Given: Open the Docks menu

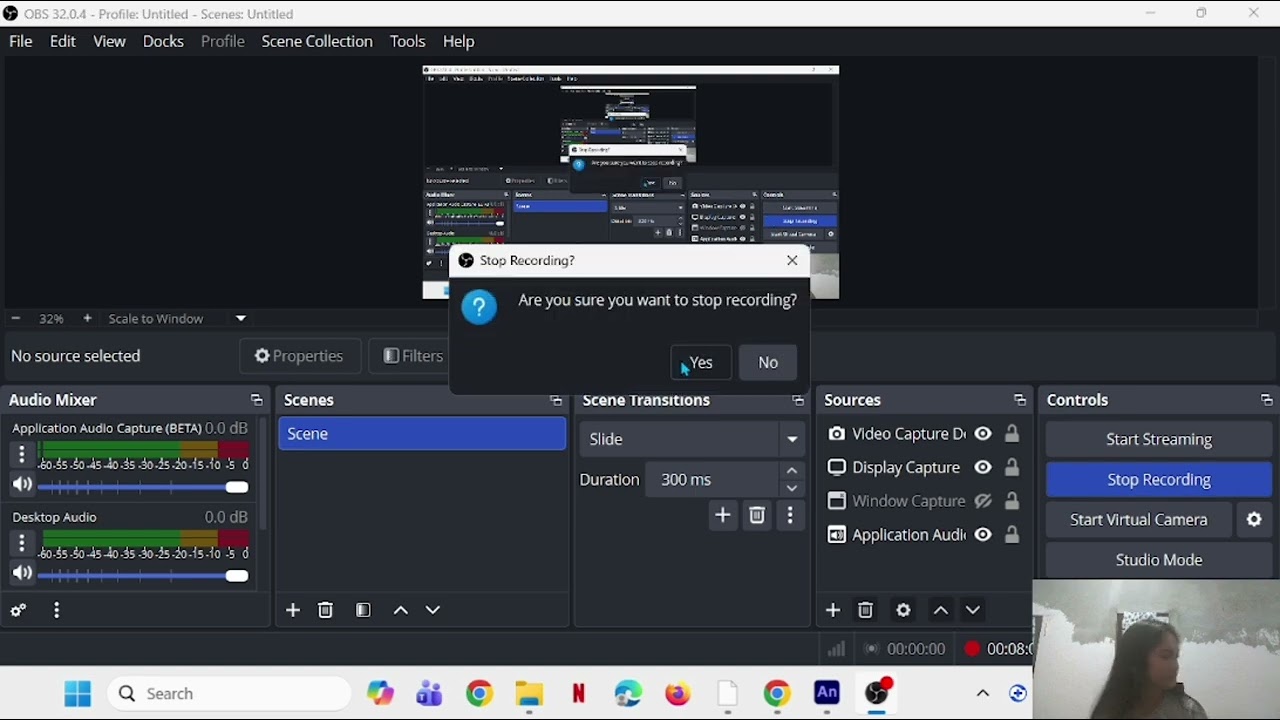Looking at the screenshot, I should (163, 42).
